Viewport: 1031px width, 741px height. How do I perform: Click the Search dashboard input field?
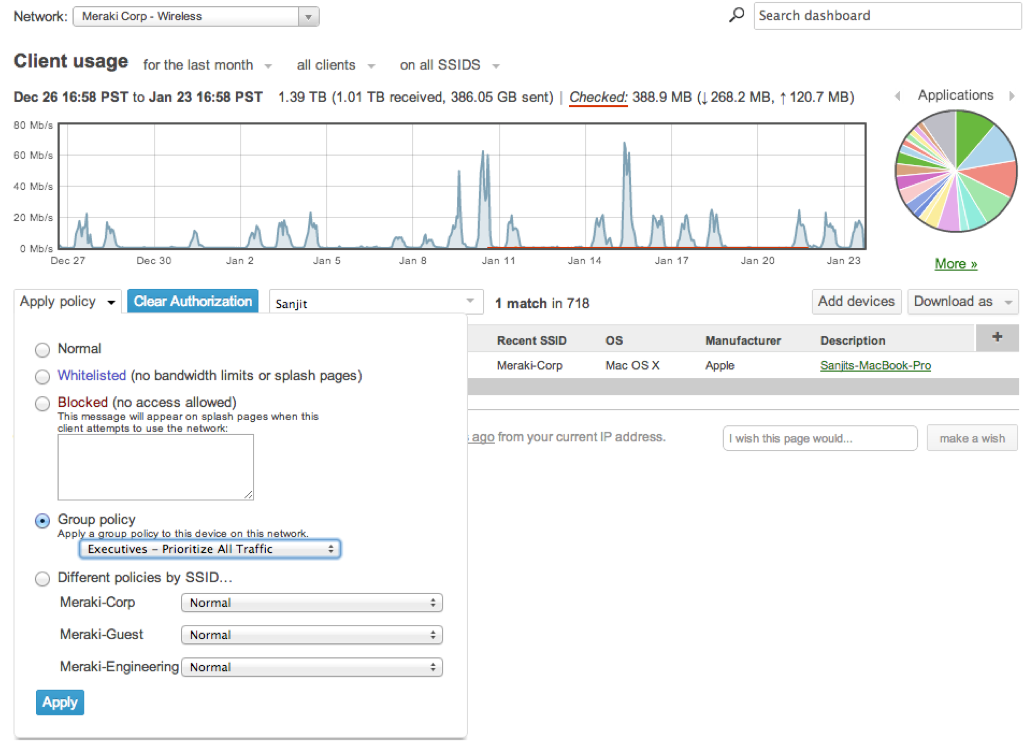click(x=887, y=16)
